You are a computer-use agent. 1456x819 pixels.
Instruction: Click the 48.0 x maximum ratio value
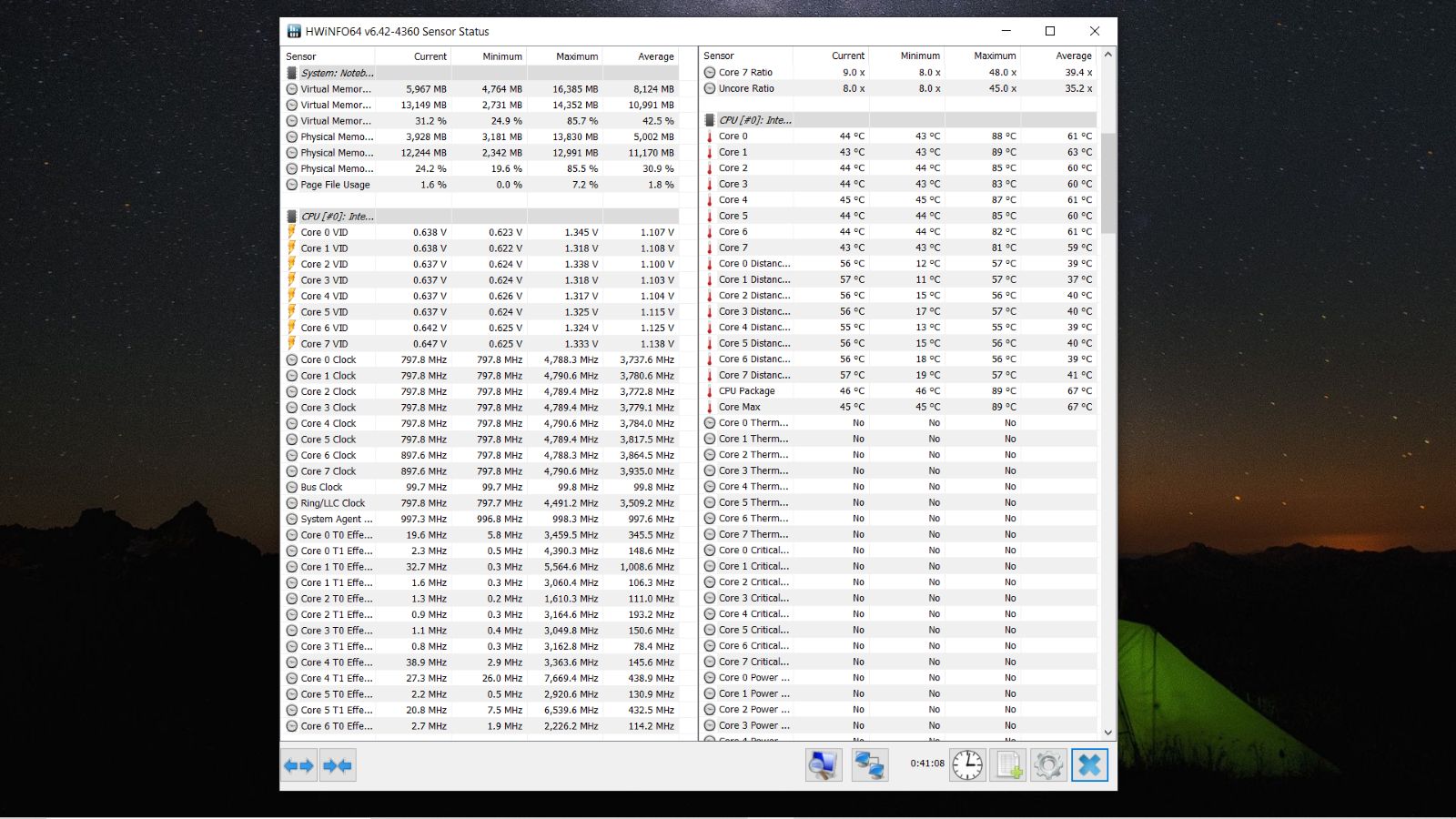tap(1003, 72)
